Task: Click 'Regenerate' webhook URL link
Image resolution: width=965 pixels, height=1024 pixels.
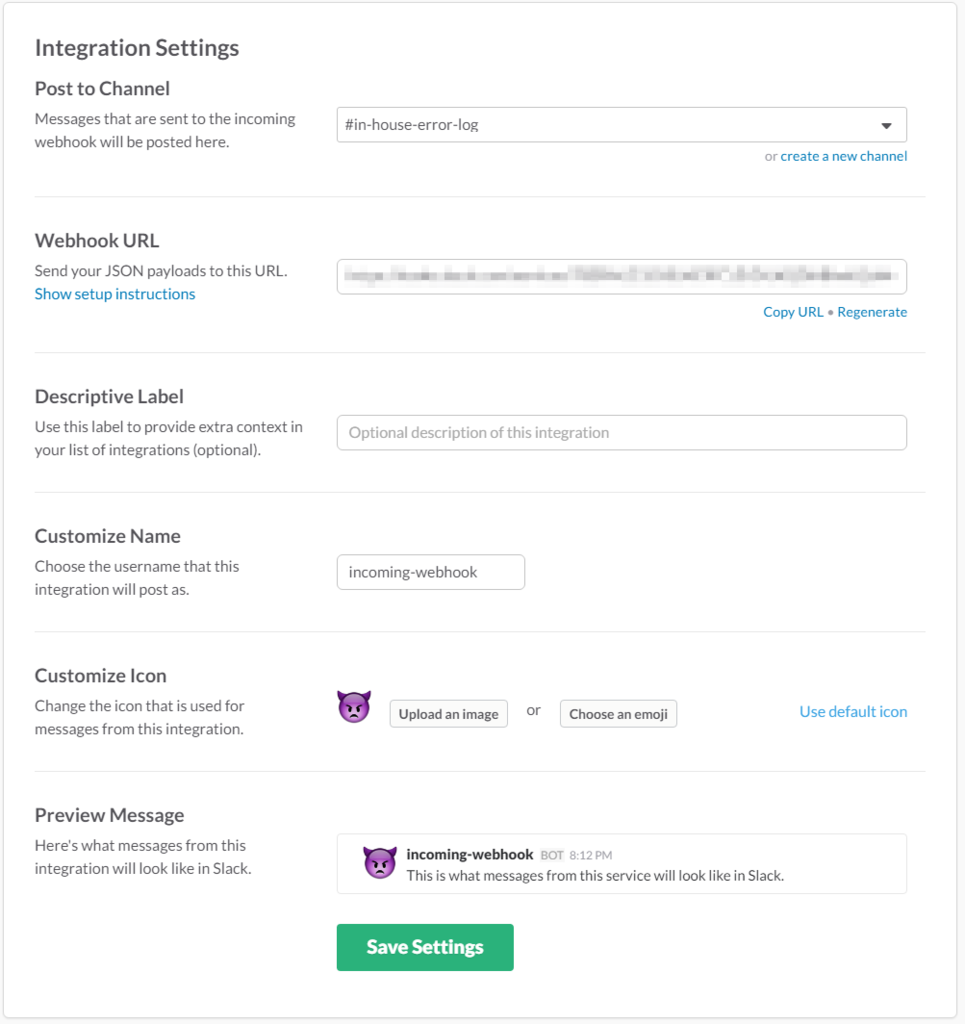Action: tap(872, 312)
